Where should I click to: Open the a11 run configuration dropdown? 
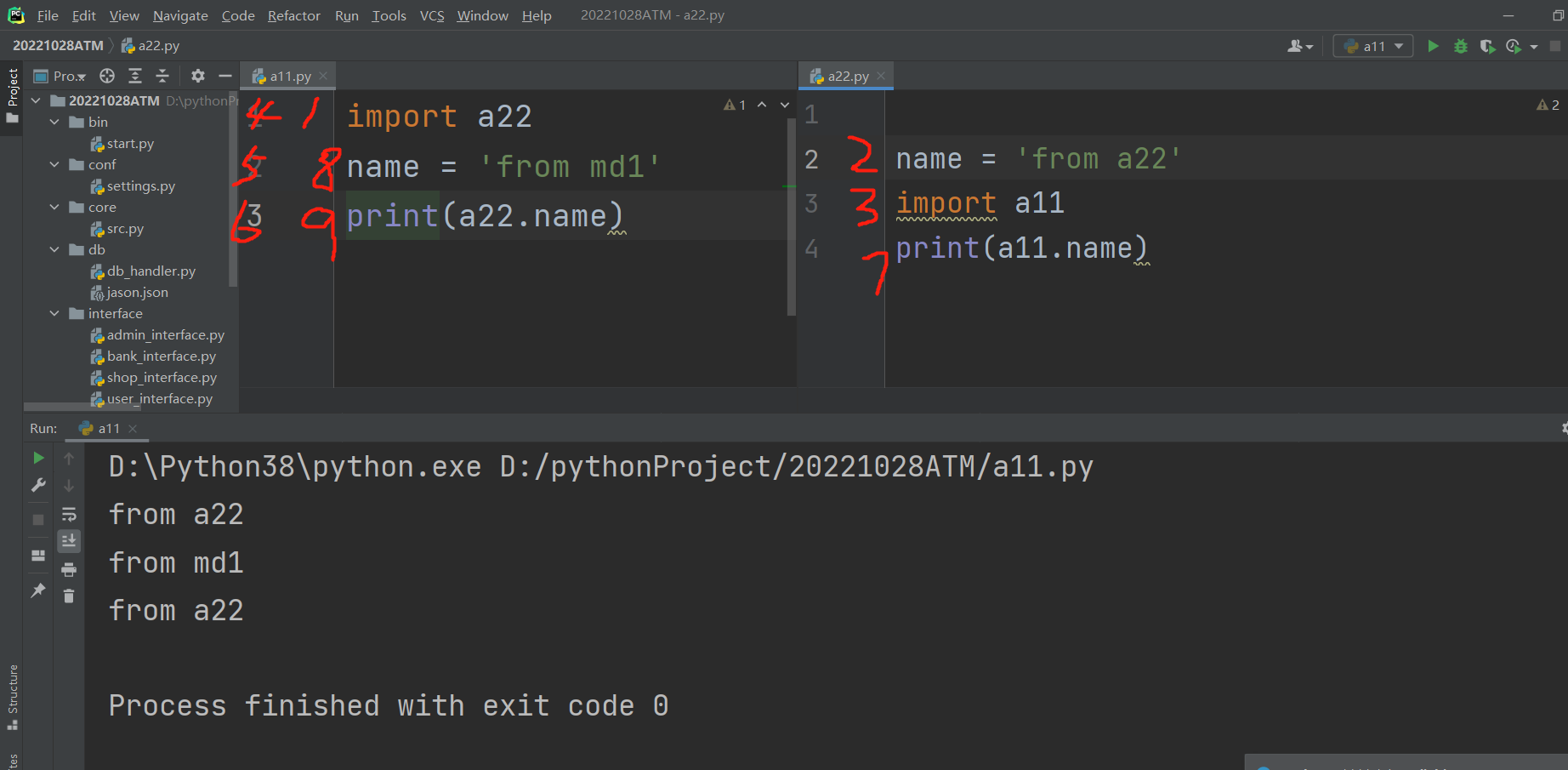click(1373, 46)
